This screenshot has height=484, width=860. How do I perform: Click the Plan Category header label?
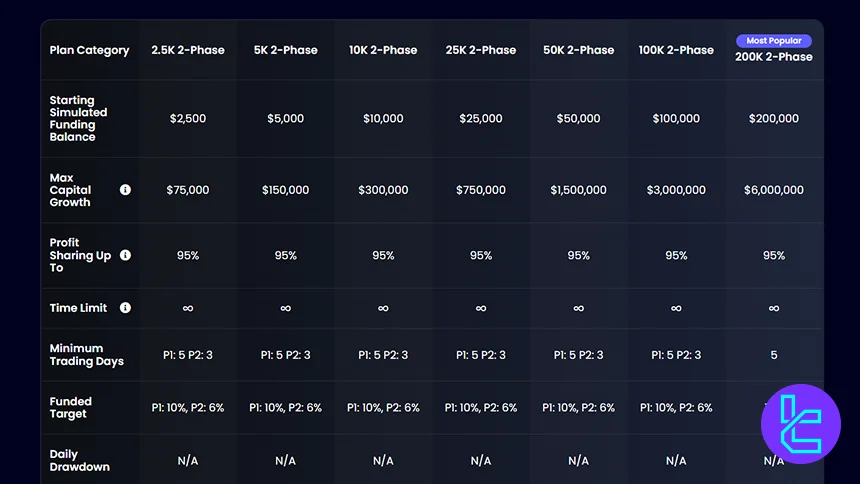click(89, 50)
